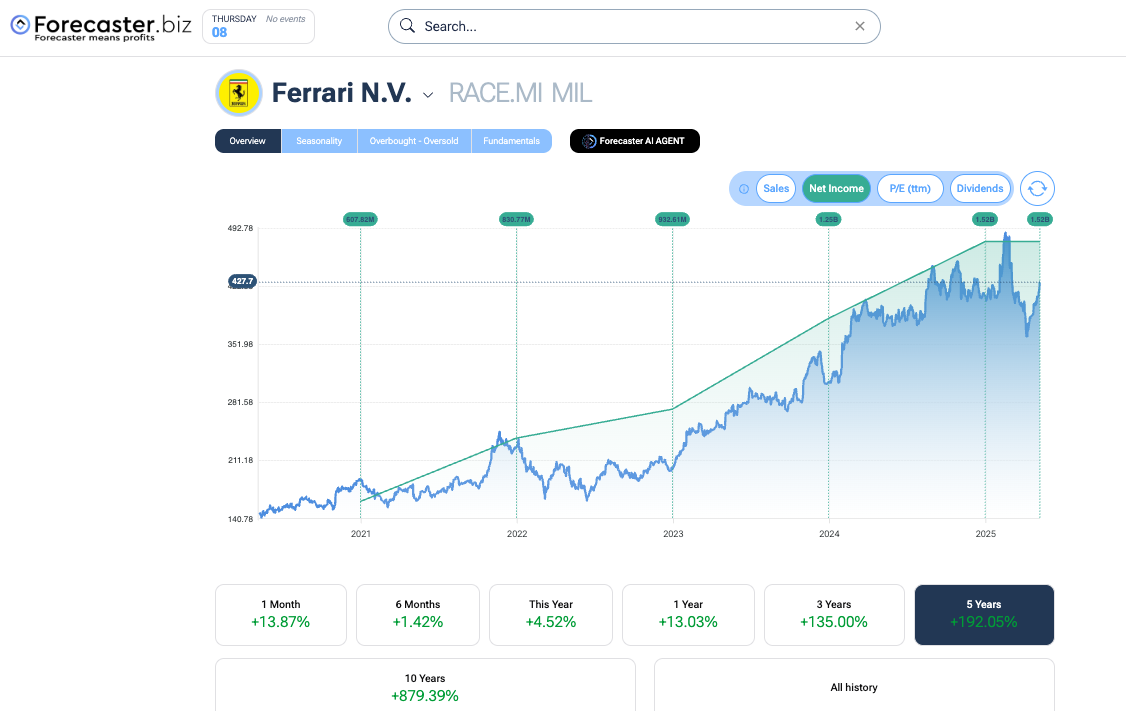Click the Ferrari company logo
The height and width of the screenshot is (711, 1126).
click(239, 94)
